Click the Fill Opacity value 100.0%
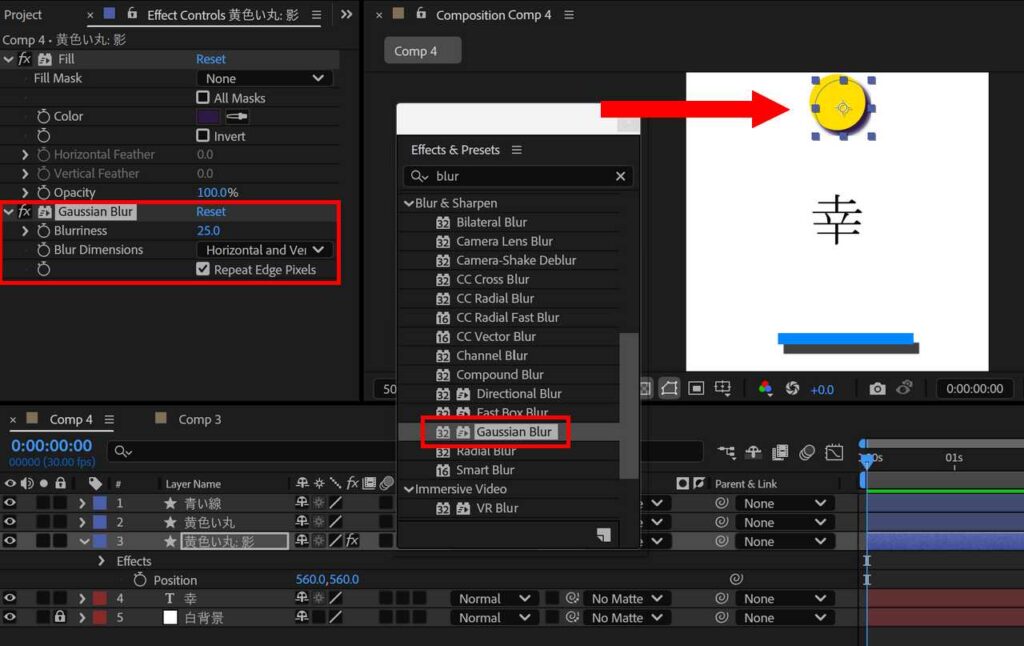 [217, 193]
